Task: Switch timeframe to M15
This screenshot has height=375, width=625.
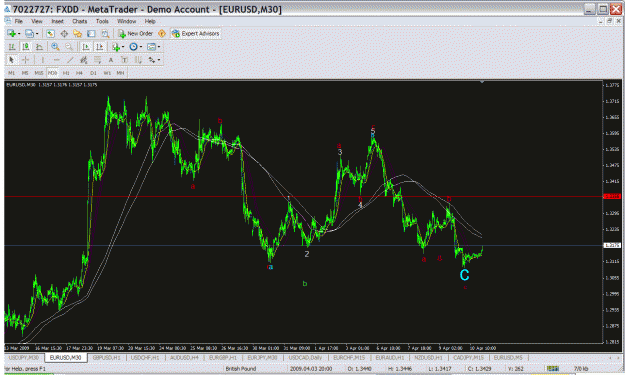Action: (x=39, y=73)
